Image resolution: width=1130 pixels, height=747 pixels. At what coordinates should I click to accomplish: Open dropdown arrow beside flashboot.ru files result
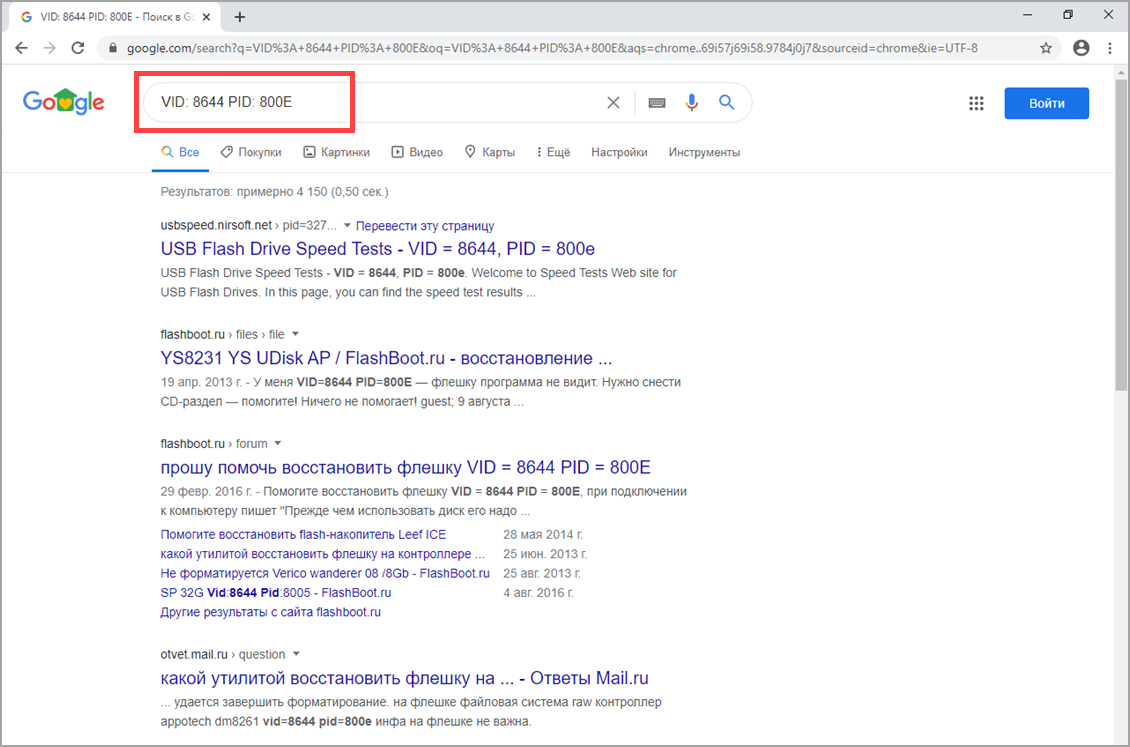(x=295, y=334)
